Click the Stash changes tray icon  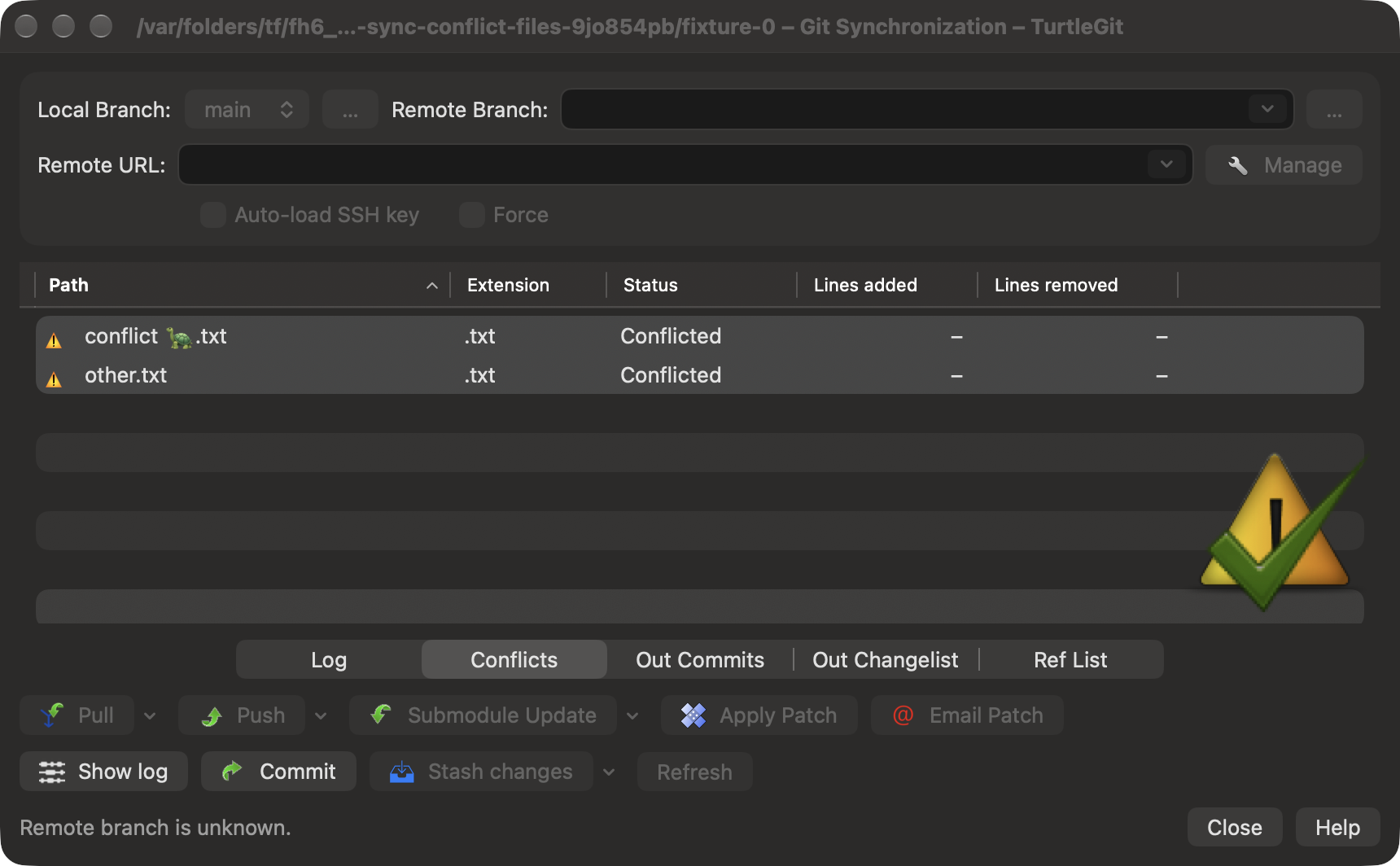[402, 772]
